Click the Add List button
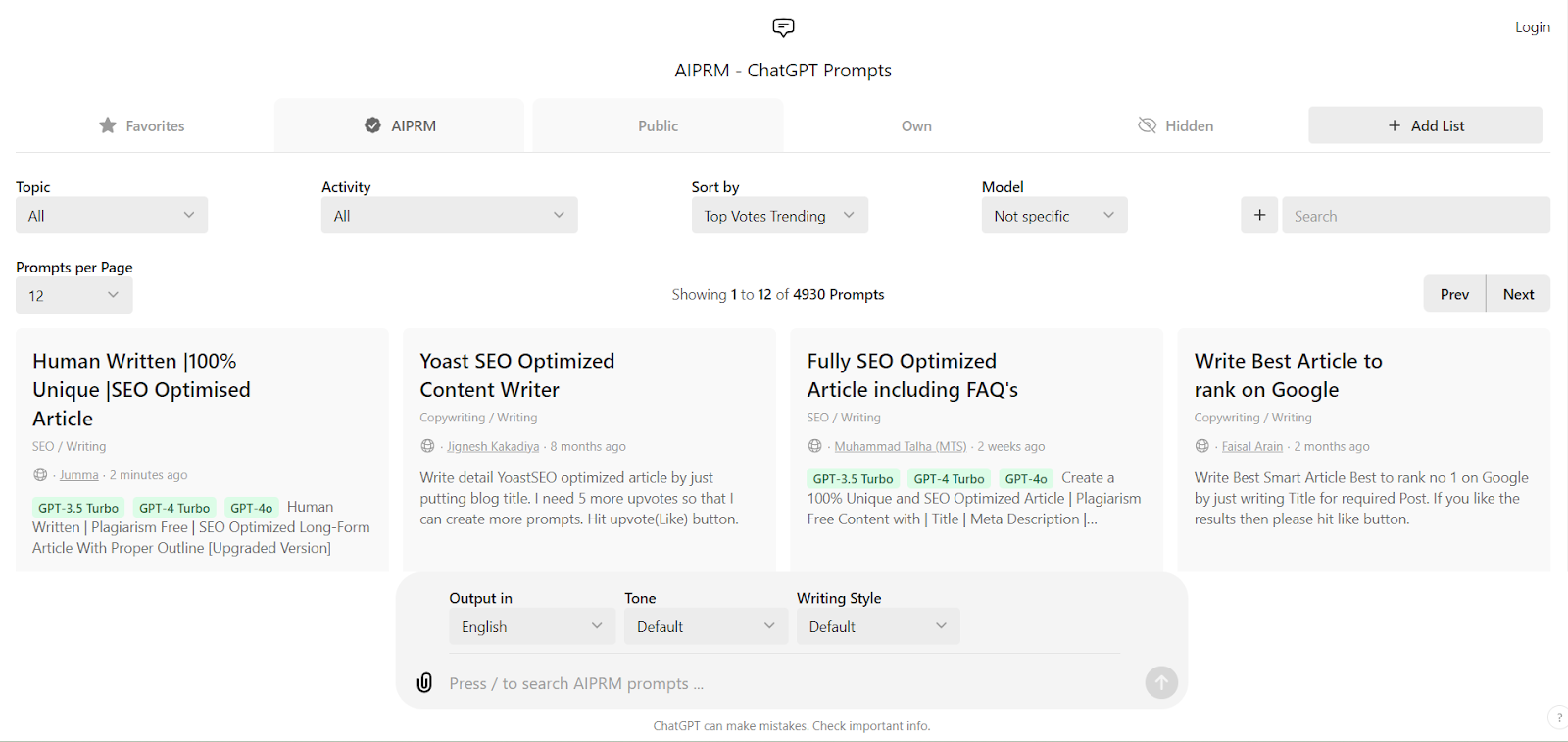Screen dimensions: 1568x742 1425,125
